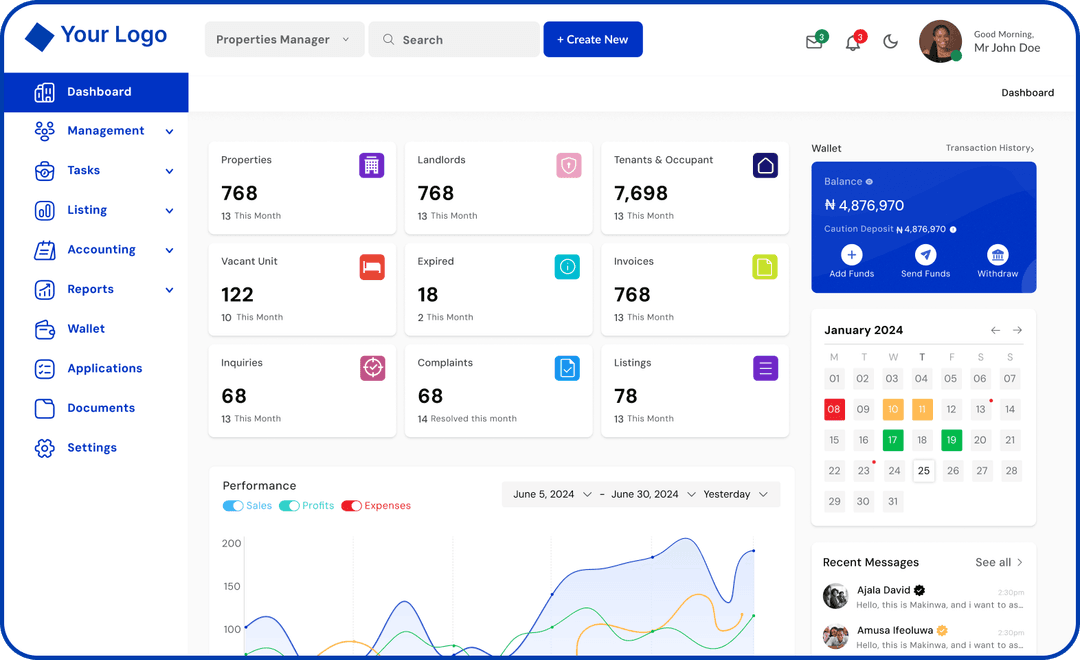Open the messages envelope icon
Viewport: 1080px width, 660px height.
tap(814, 41)
